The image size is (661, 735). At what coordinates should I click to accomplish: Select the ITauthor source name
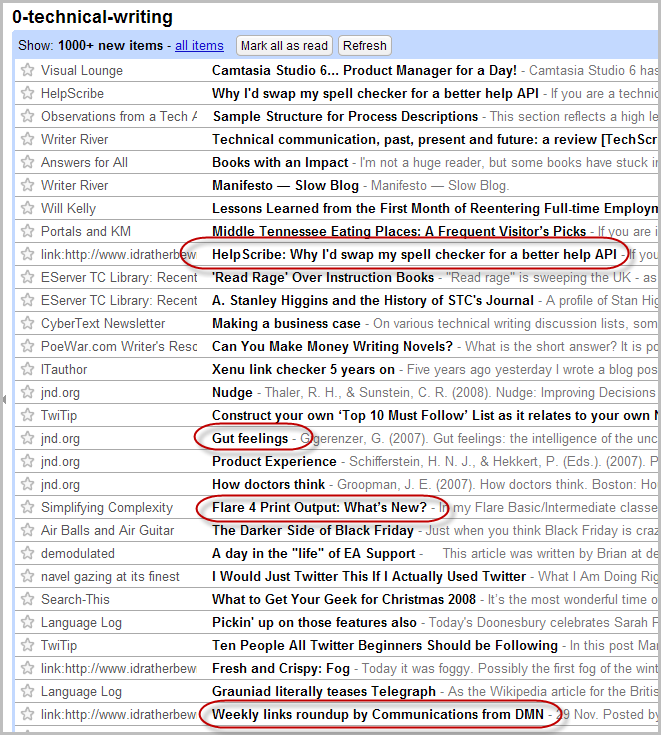64,369
